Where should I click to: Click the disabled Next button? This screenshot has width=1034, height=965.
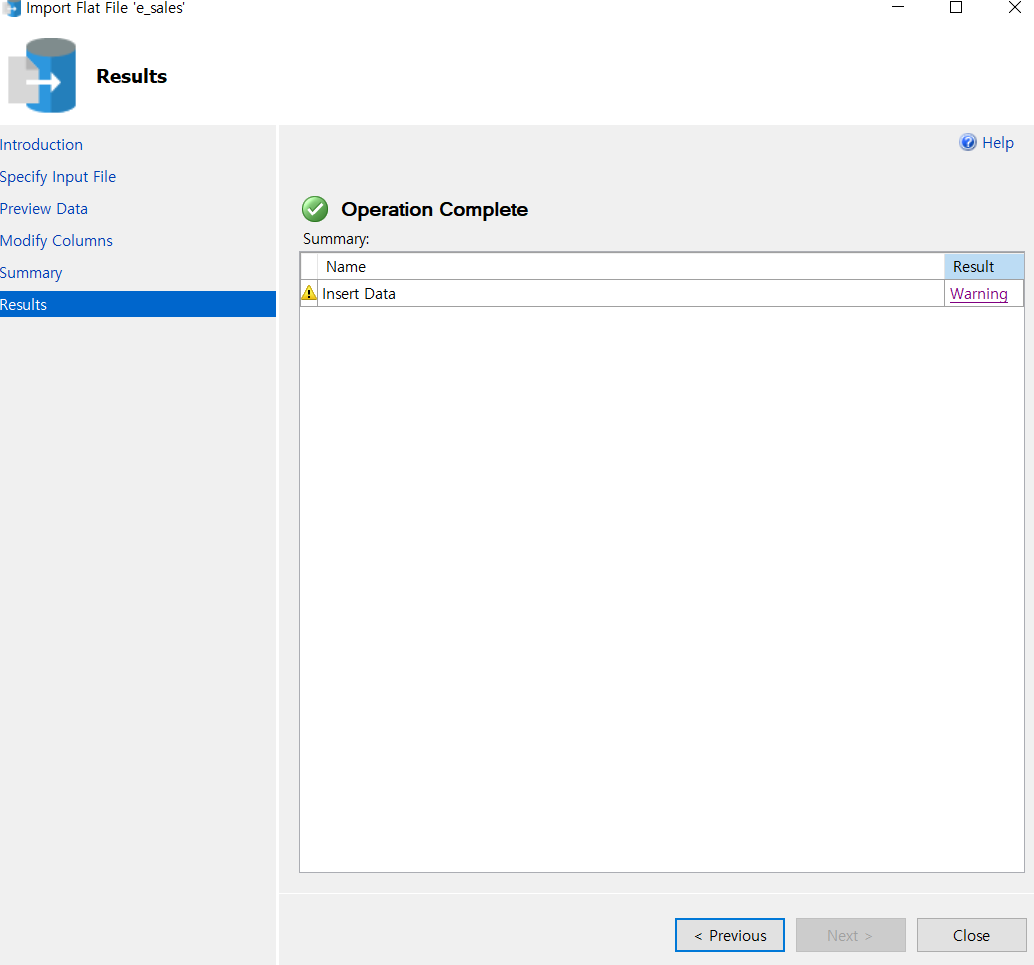pos(851,935)
